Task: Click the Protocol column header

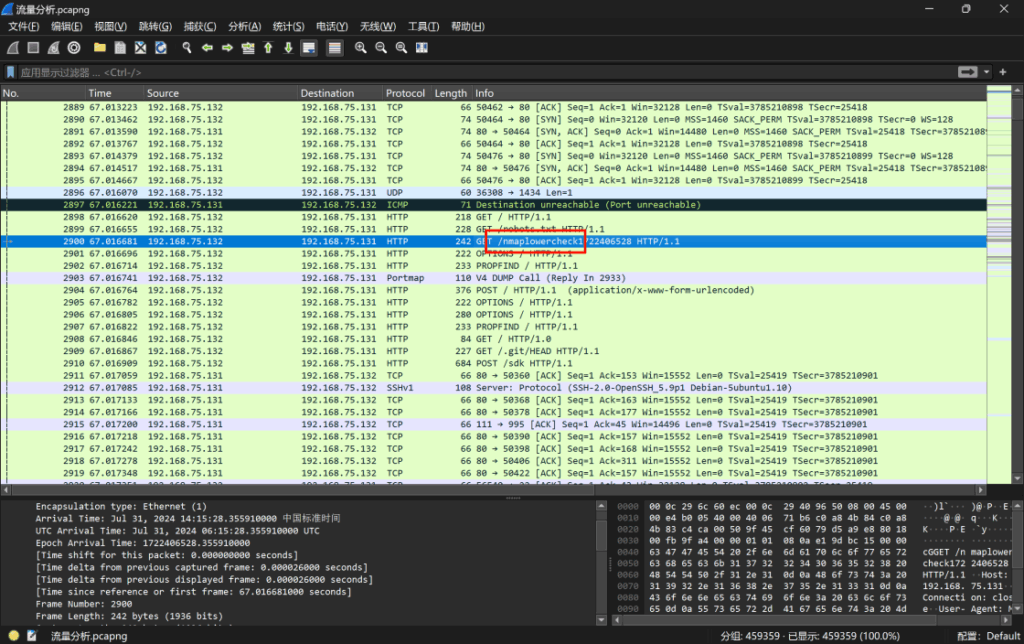Action: (405, 93)
